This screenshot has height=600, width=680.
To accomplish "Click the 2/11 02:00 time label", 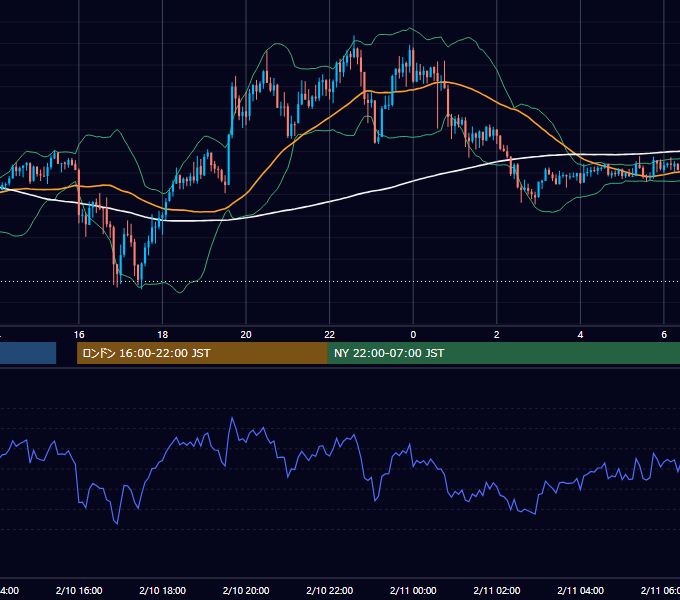I will pyautogui.click(x=497, y=590).
